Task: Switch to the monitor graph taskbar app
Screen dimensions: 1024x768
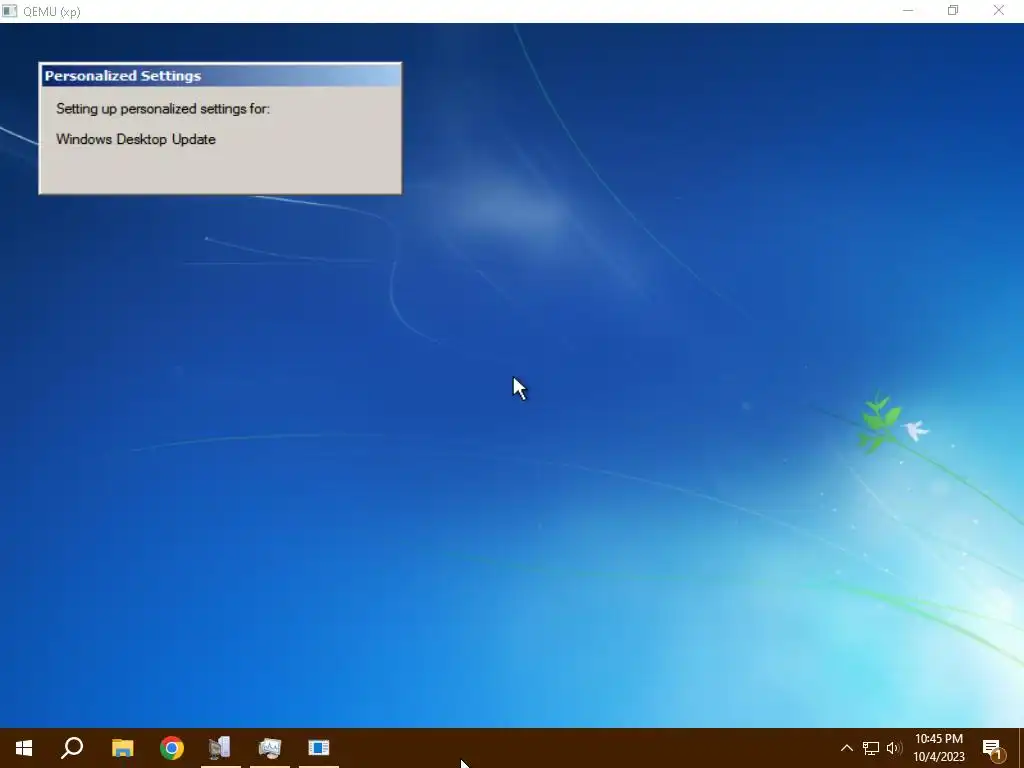Action: 270,748
